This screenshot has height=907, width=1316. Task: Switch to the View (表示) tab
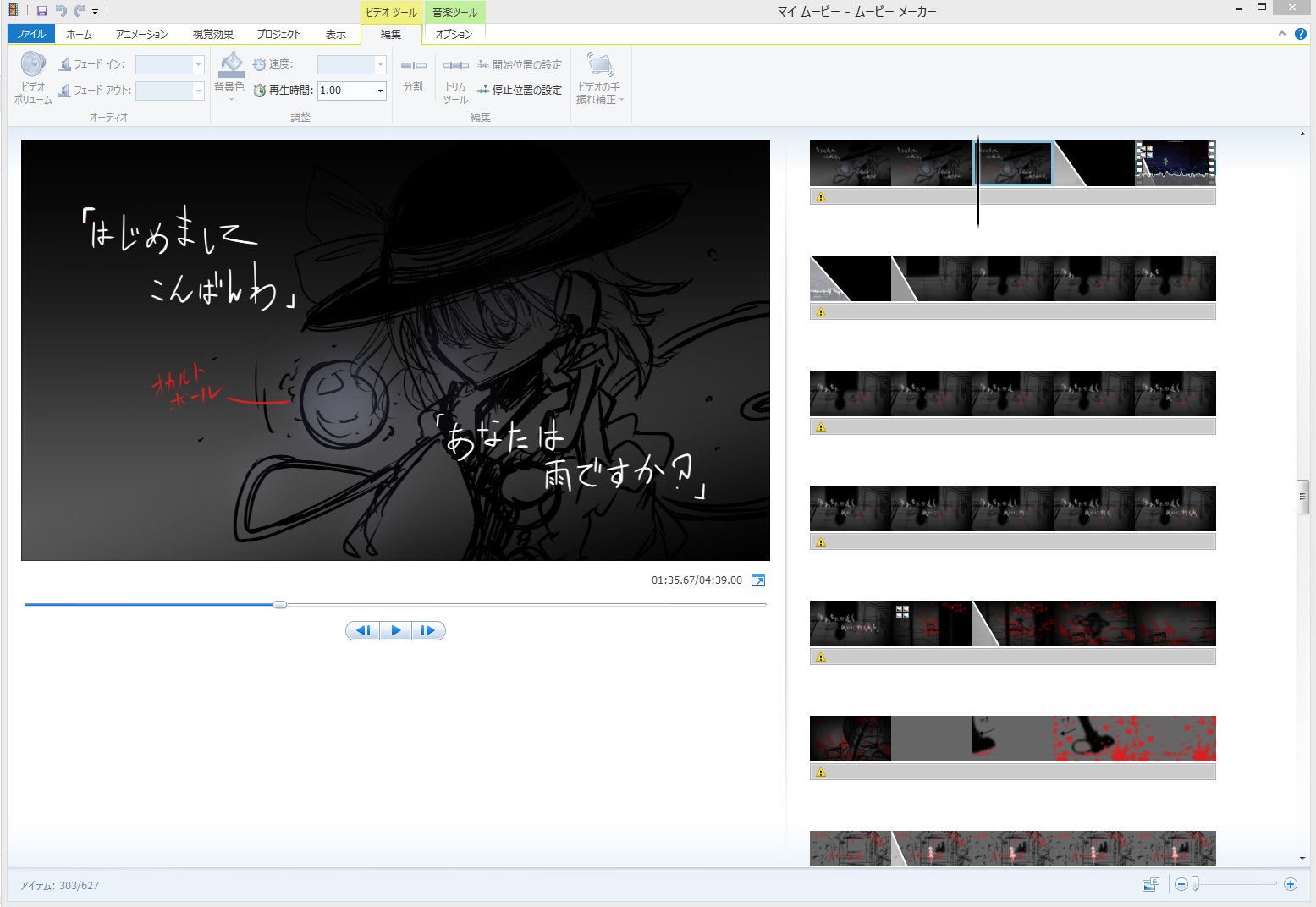point(336,34)
